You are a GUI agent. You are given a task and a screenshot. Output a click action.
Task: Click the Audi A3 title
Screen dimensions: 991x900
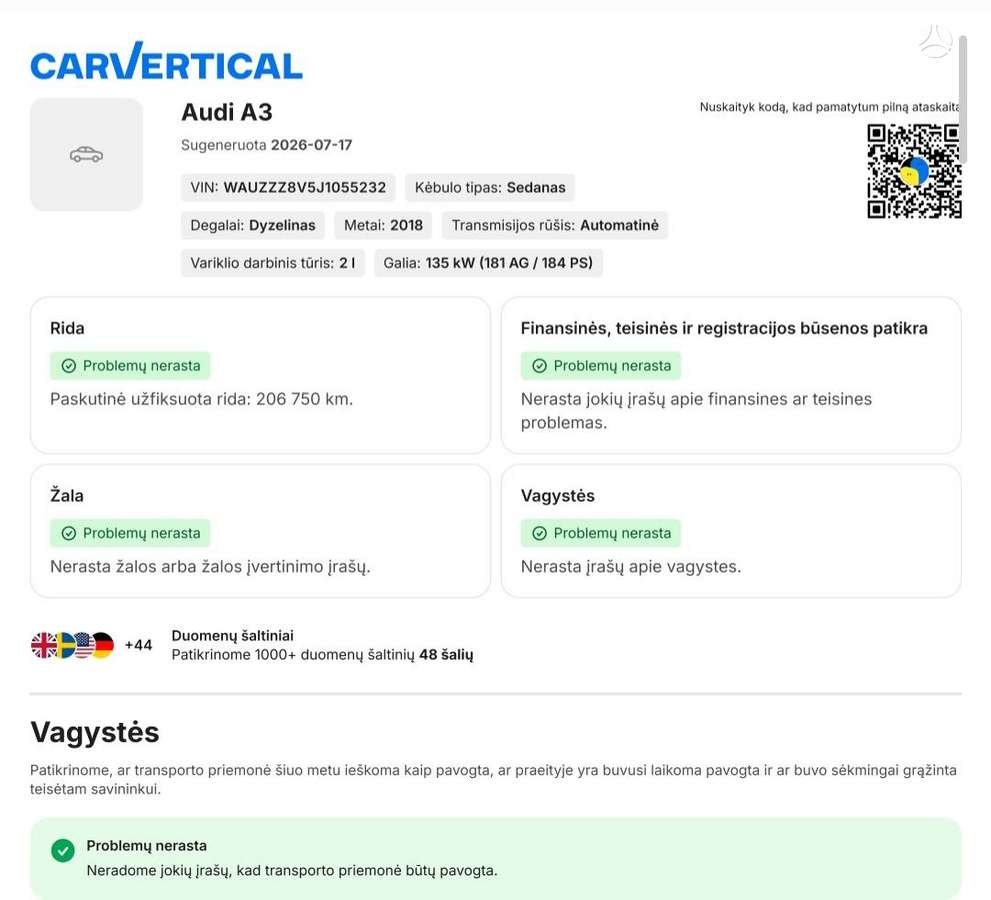pyautogui.click(x=227, y=112)
